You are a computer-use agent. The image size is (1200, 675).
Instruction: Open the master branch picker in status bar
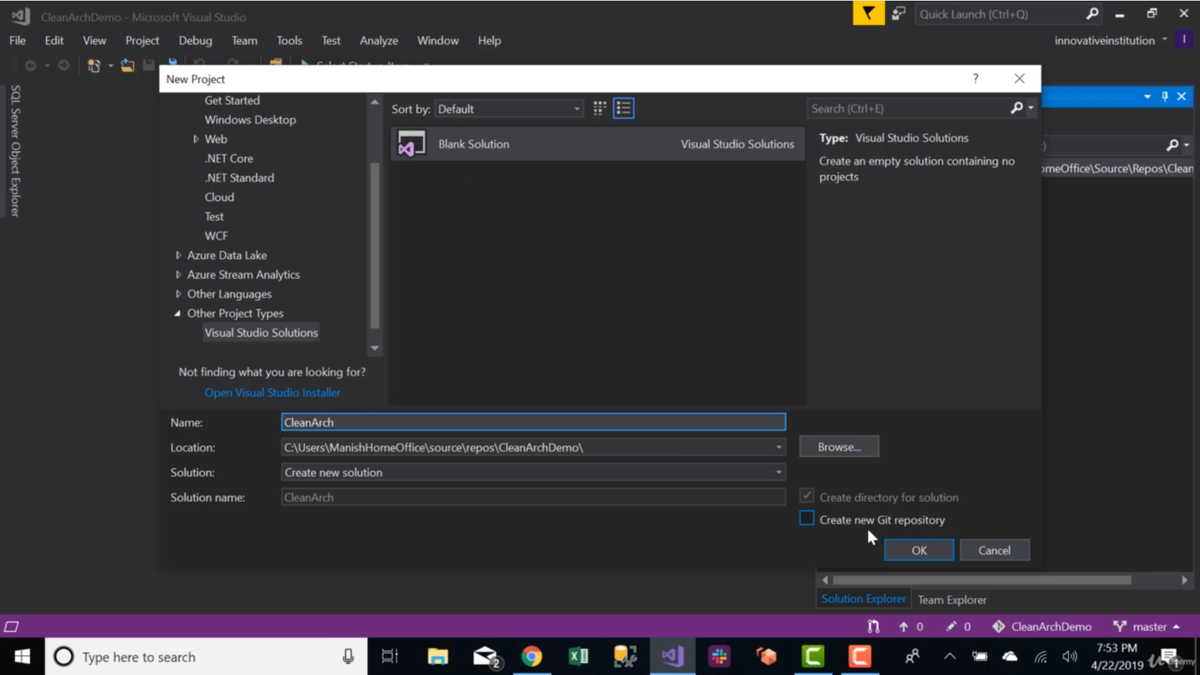click(1147, 627)
